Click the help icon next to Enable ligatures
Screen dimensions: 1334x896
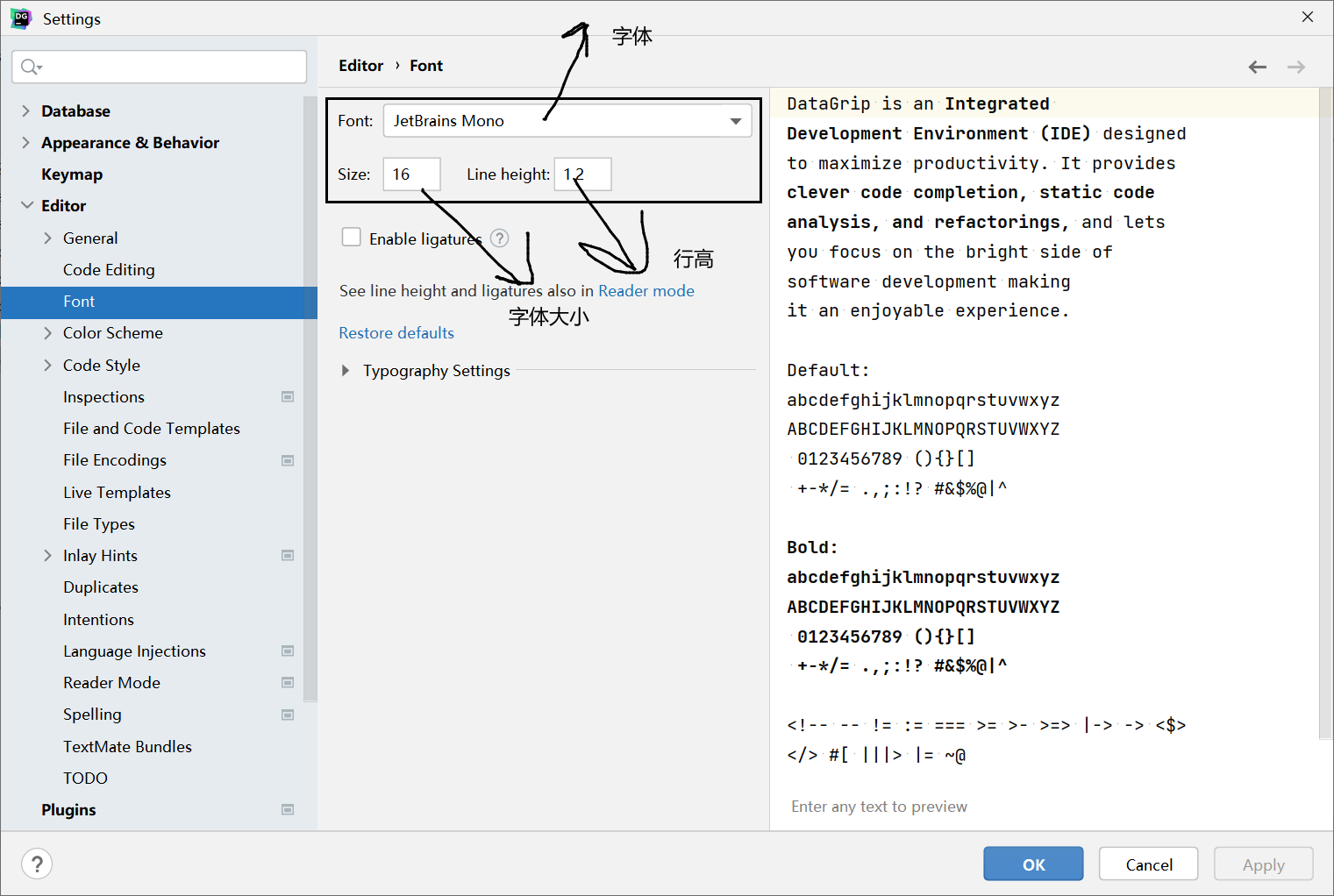tap(500, 238)
